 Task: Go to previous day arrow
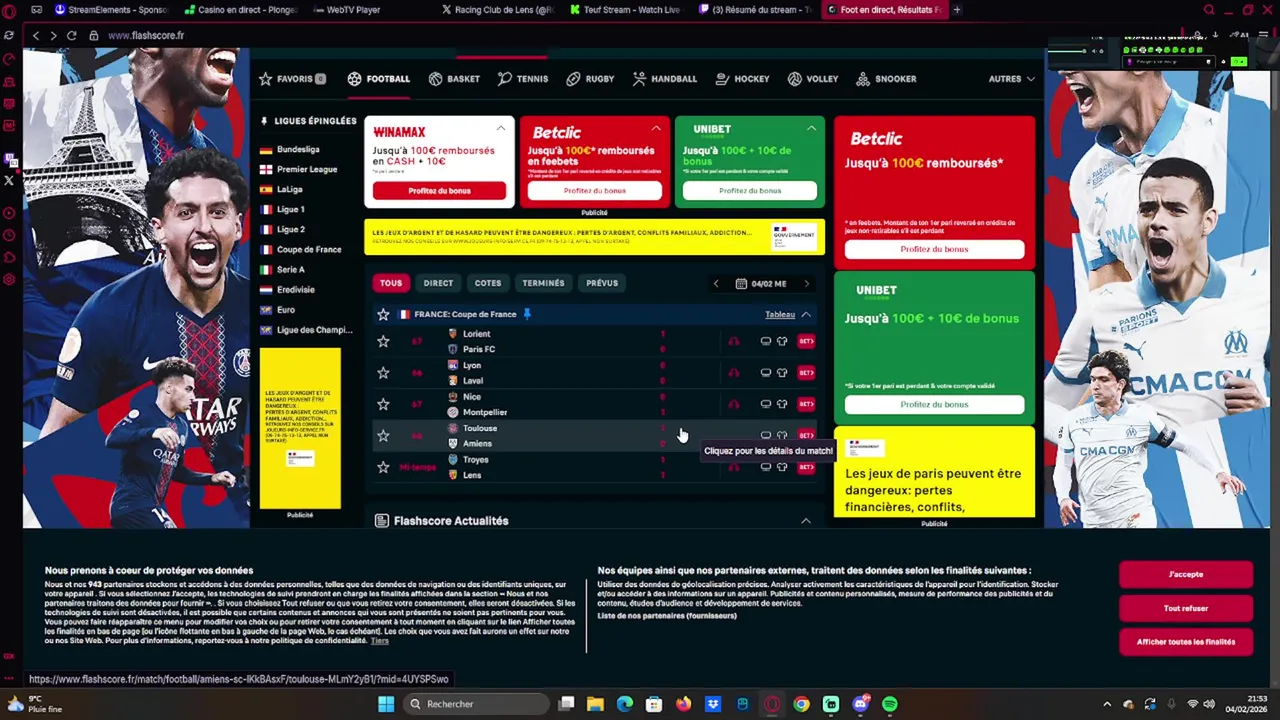(x=715, y=284)
